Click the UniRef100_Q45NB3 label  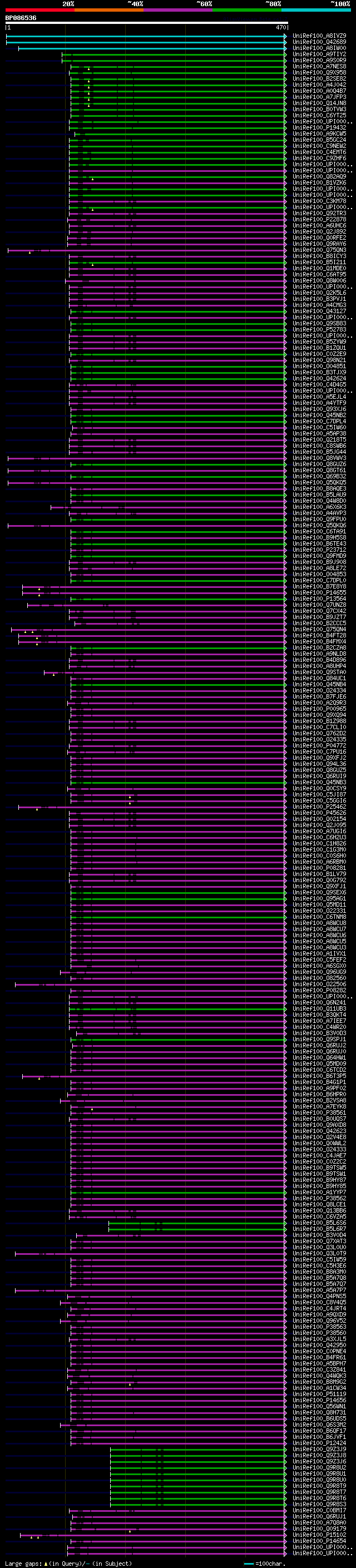(x=319, y=782)
